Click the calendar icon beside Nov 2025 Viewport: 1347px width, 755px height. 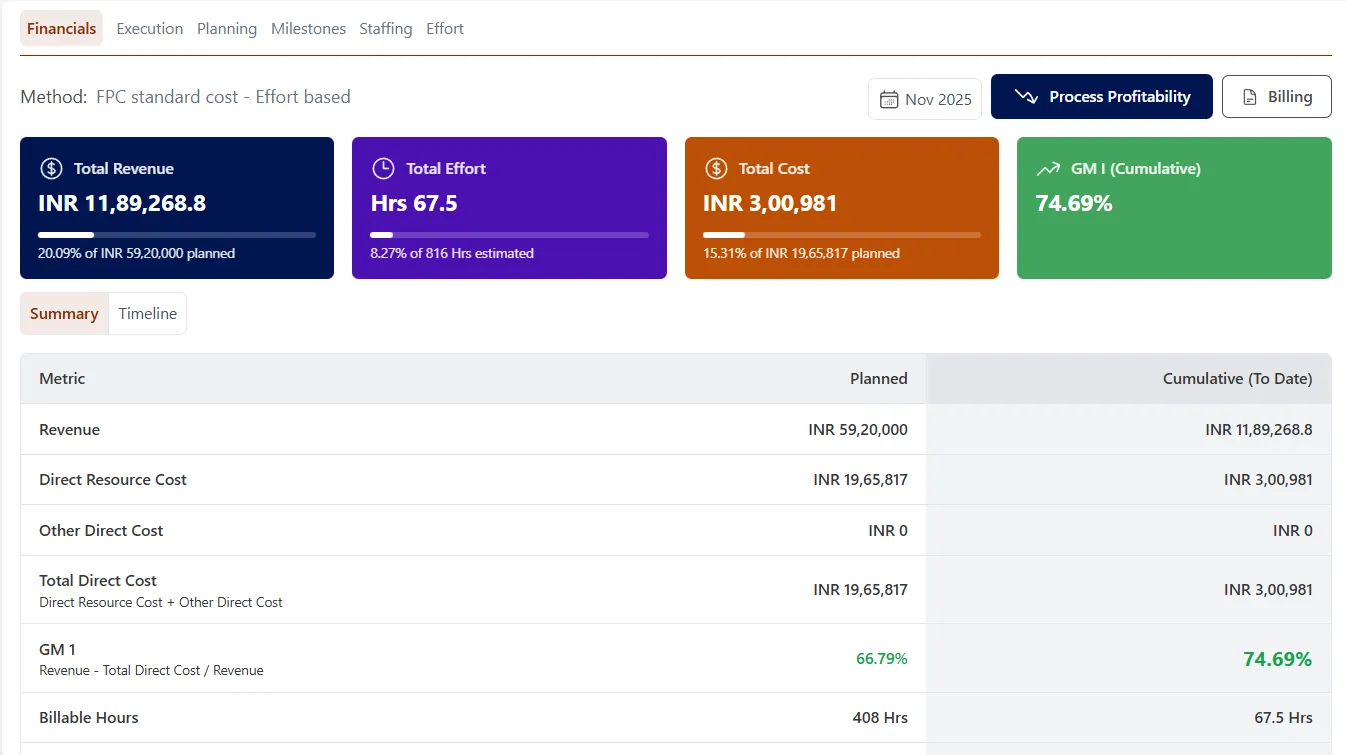pyautogui.click(x=888, y=99)
